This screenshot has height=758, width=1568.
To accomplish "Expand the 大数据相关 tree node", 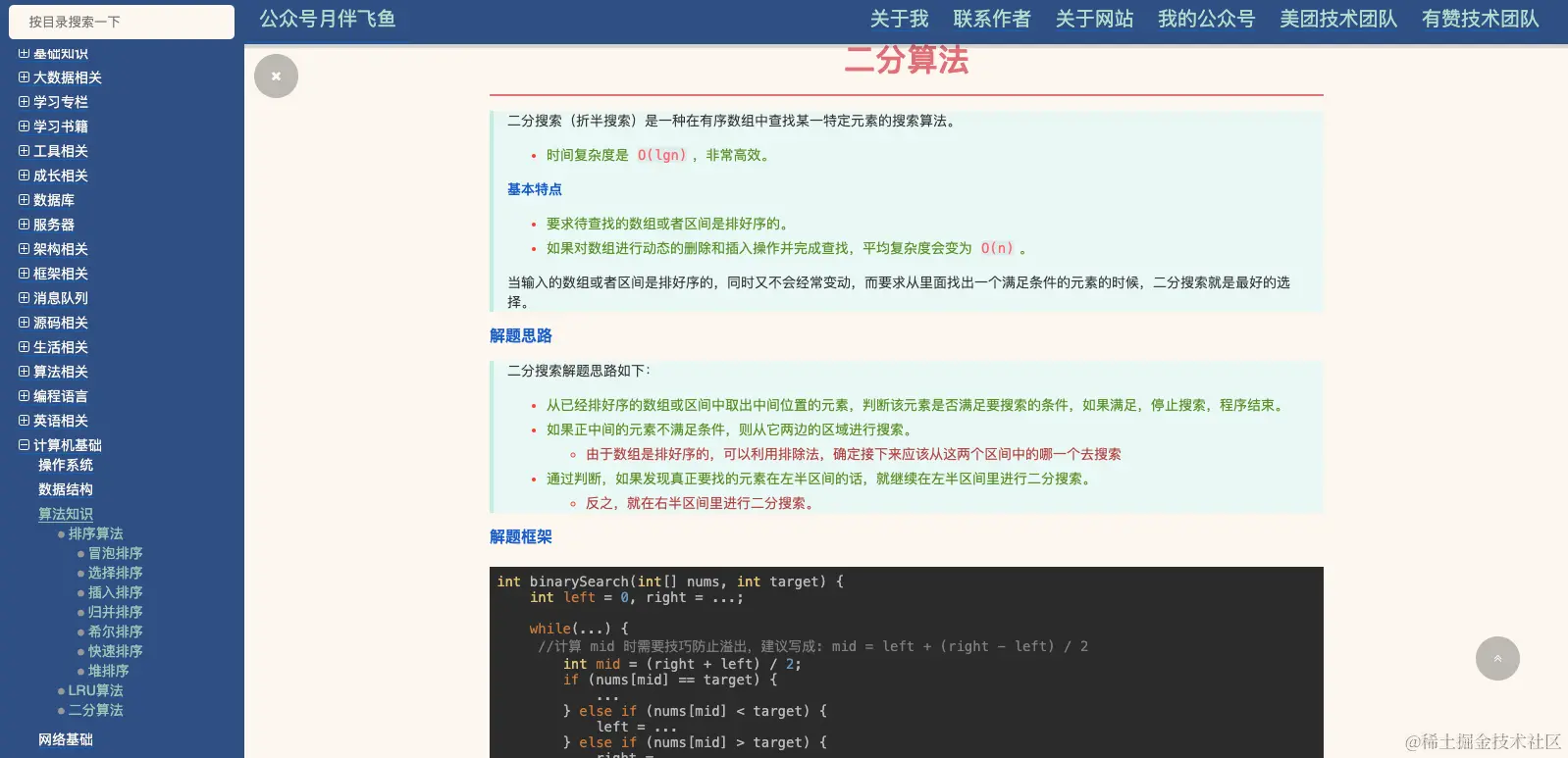I will (24, 76).
